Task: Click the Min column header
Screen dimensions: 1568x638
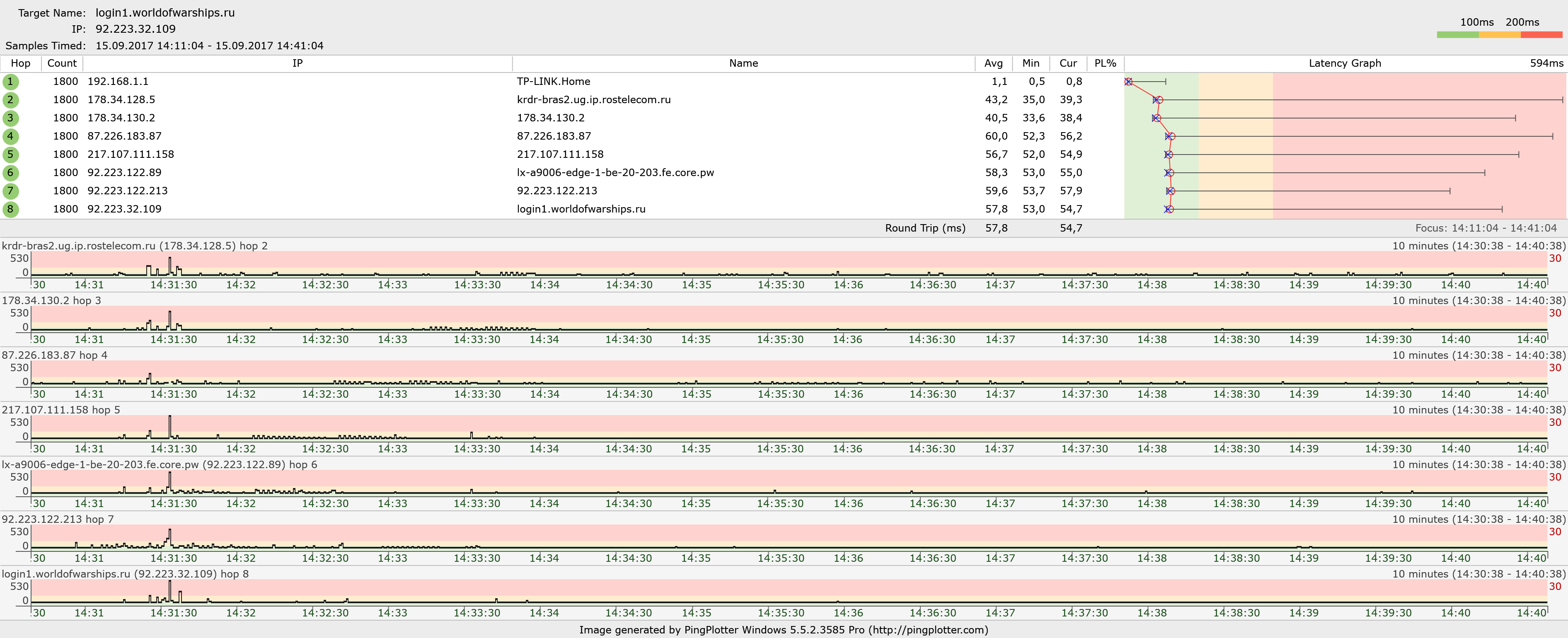Action: (1031, 63)
